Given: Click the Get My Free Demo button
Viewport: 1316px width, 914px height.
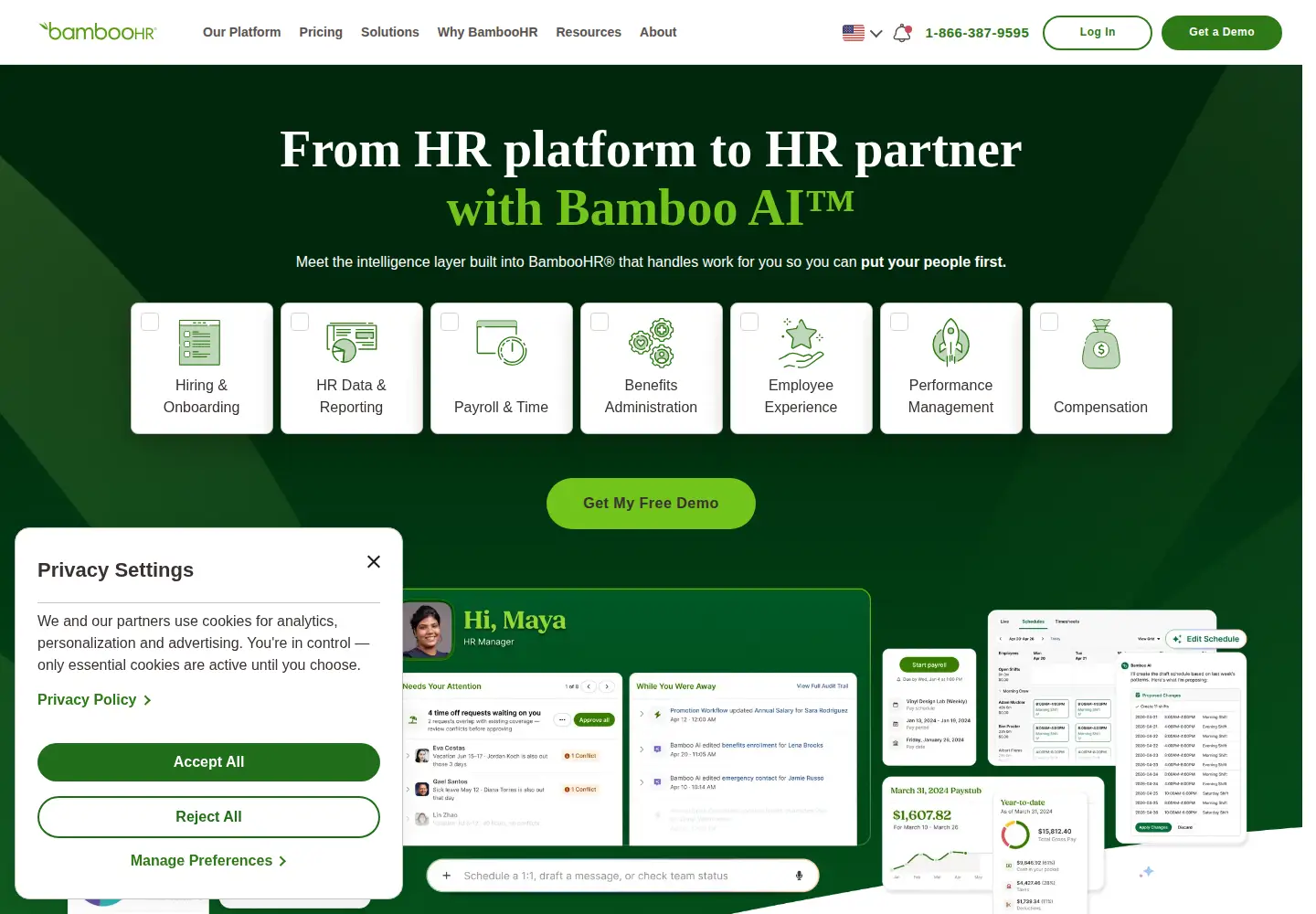Looking at the screenshot, I should 651,504.
